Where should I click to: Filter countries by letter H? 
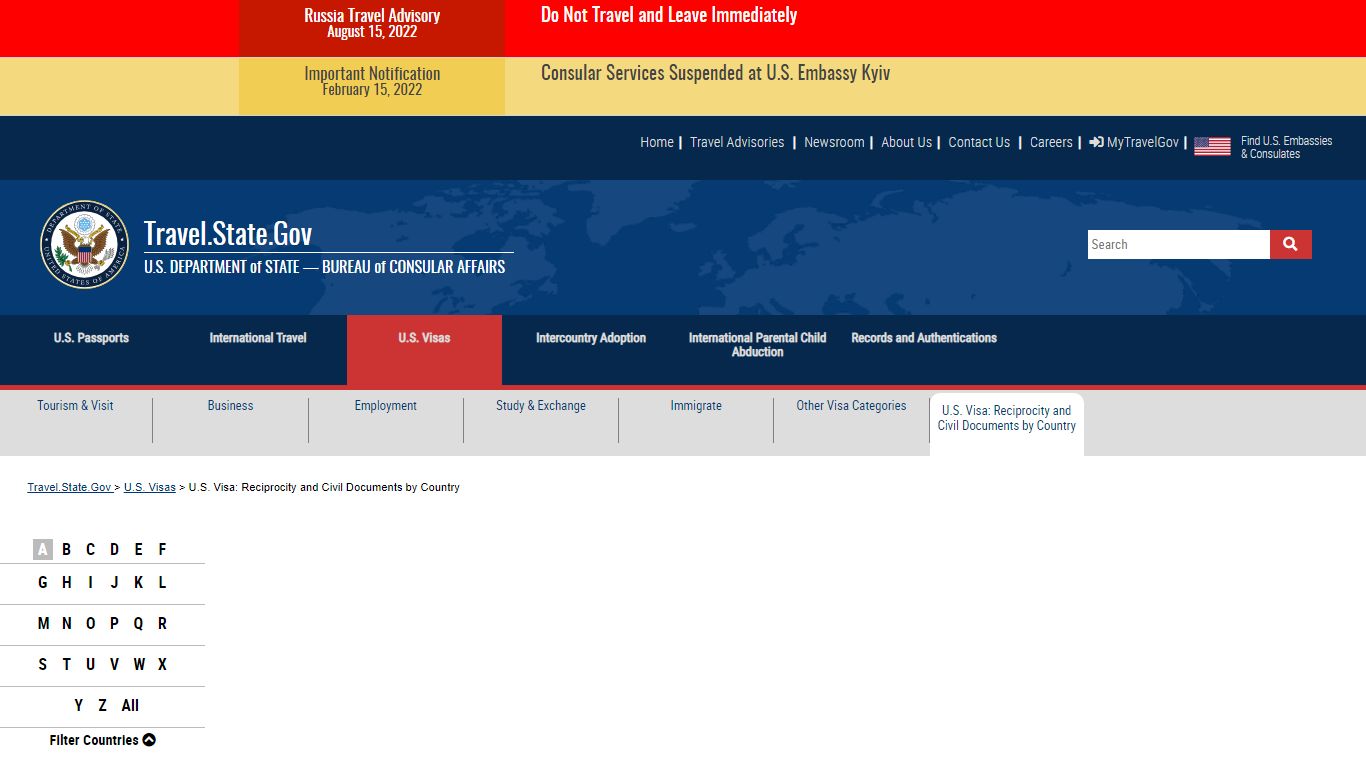pos(66,582)
